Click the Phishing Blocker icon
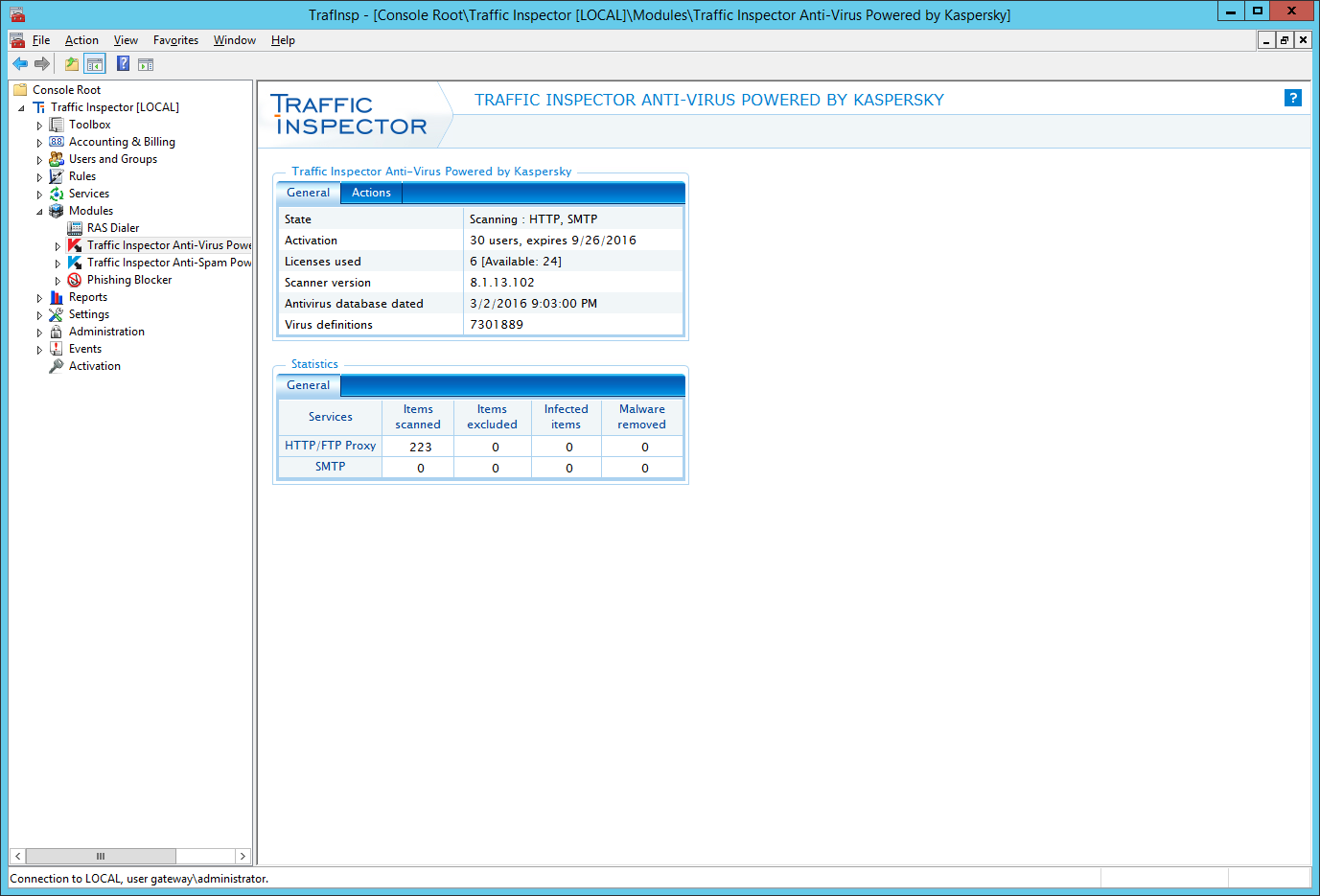The image size is (1320, 896). click(75, 280)
